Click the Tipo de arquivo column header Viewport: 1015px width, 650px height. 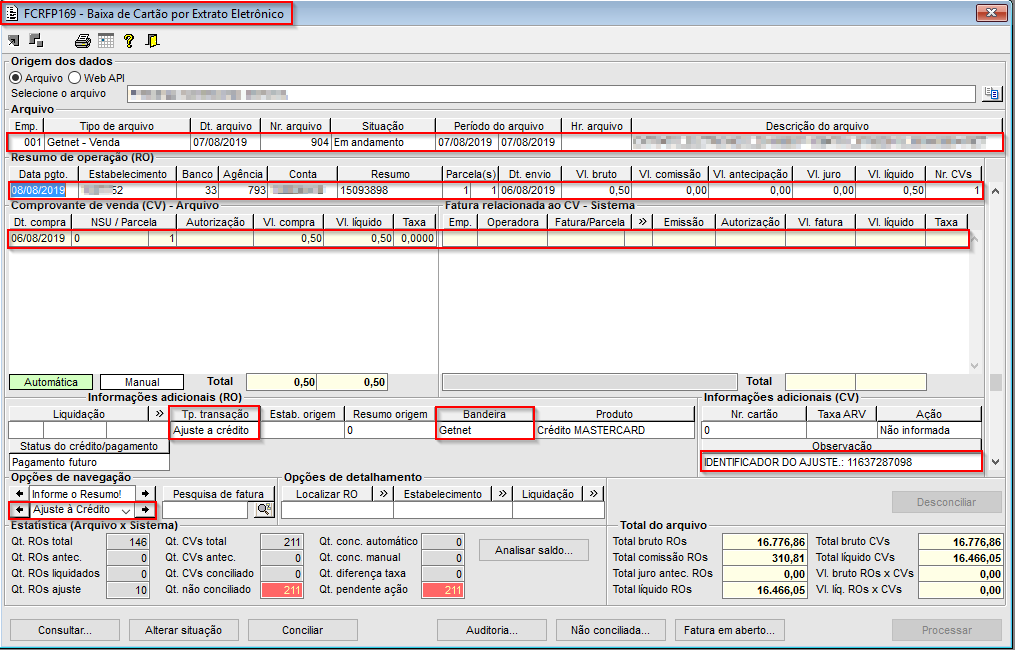pyautogui.click(x=117, y=126)
